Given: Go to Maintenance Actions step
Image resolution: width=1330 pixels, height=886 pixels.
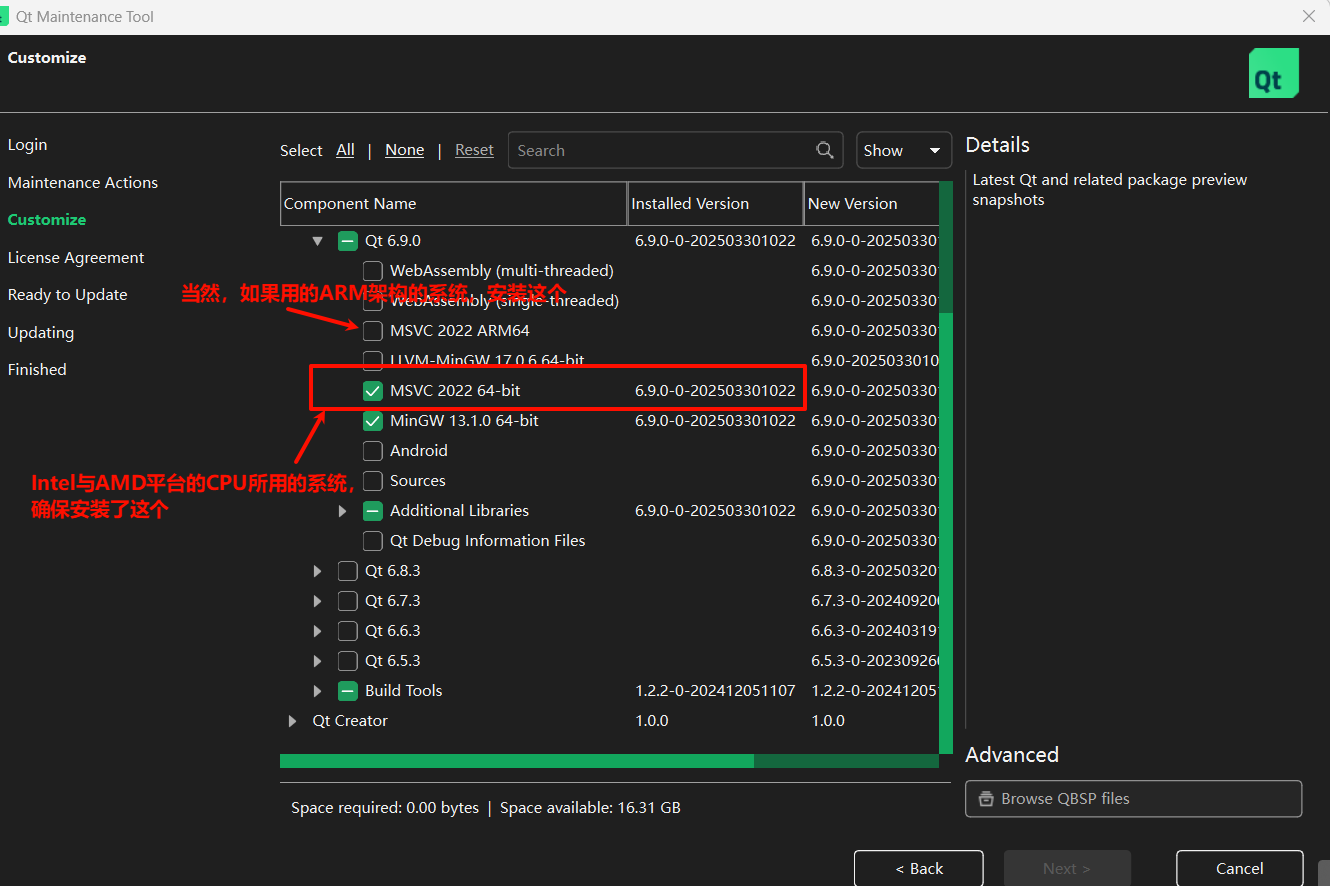Looking at the screenshot, I should click(83, 183).
